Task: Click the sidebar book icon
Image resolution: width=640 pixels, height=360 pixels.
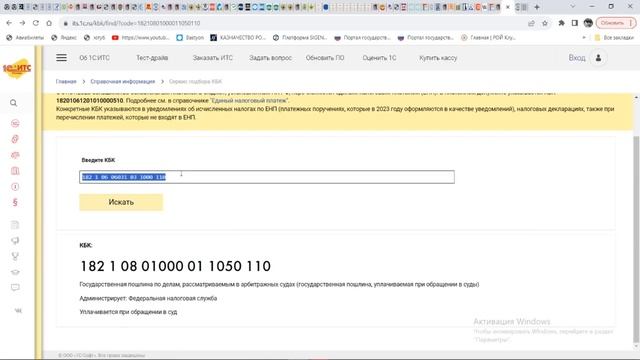Action: click(15, 171)
